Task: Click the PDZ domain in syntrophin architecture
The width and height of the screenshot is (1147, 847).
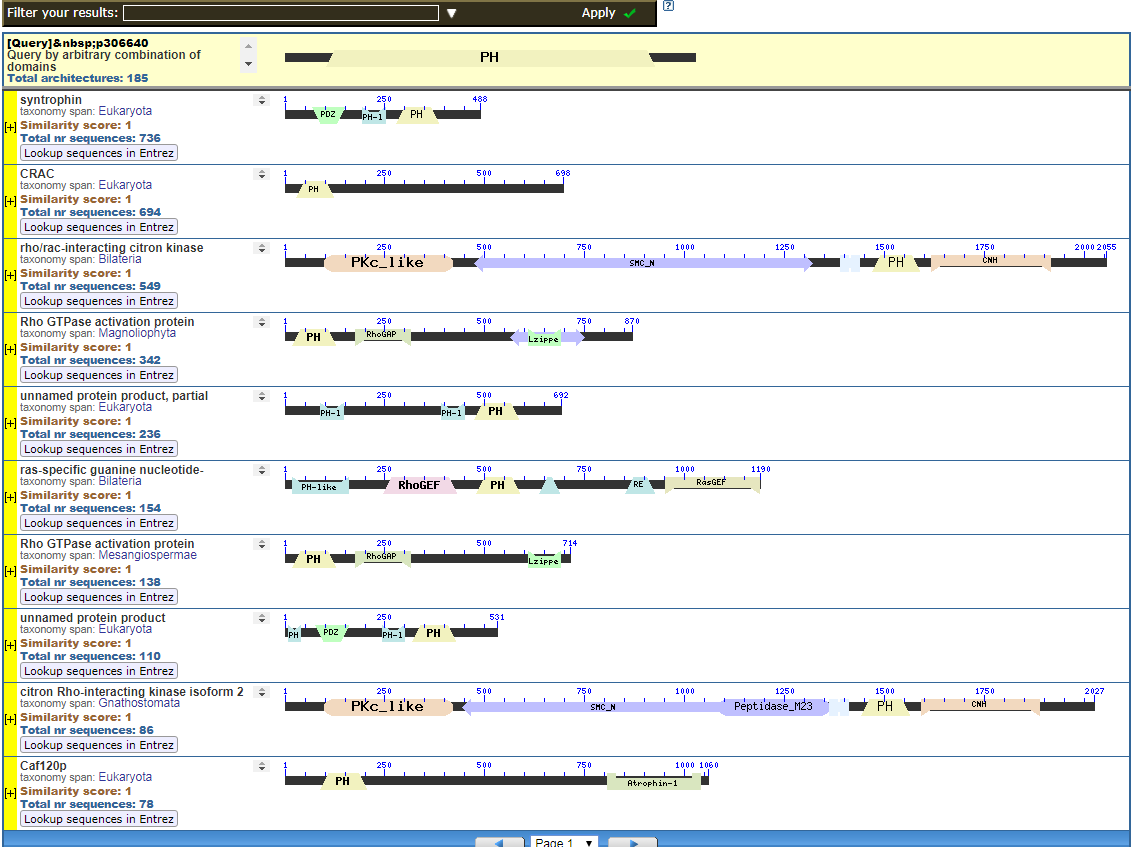Action: click(327, 114)
